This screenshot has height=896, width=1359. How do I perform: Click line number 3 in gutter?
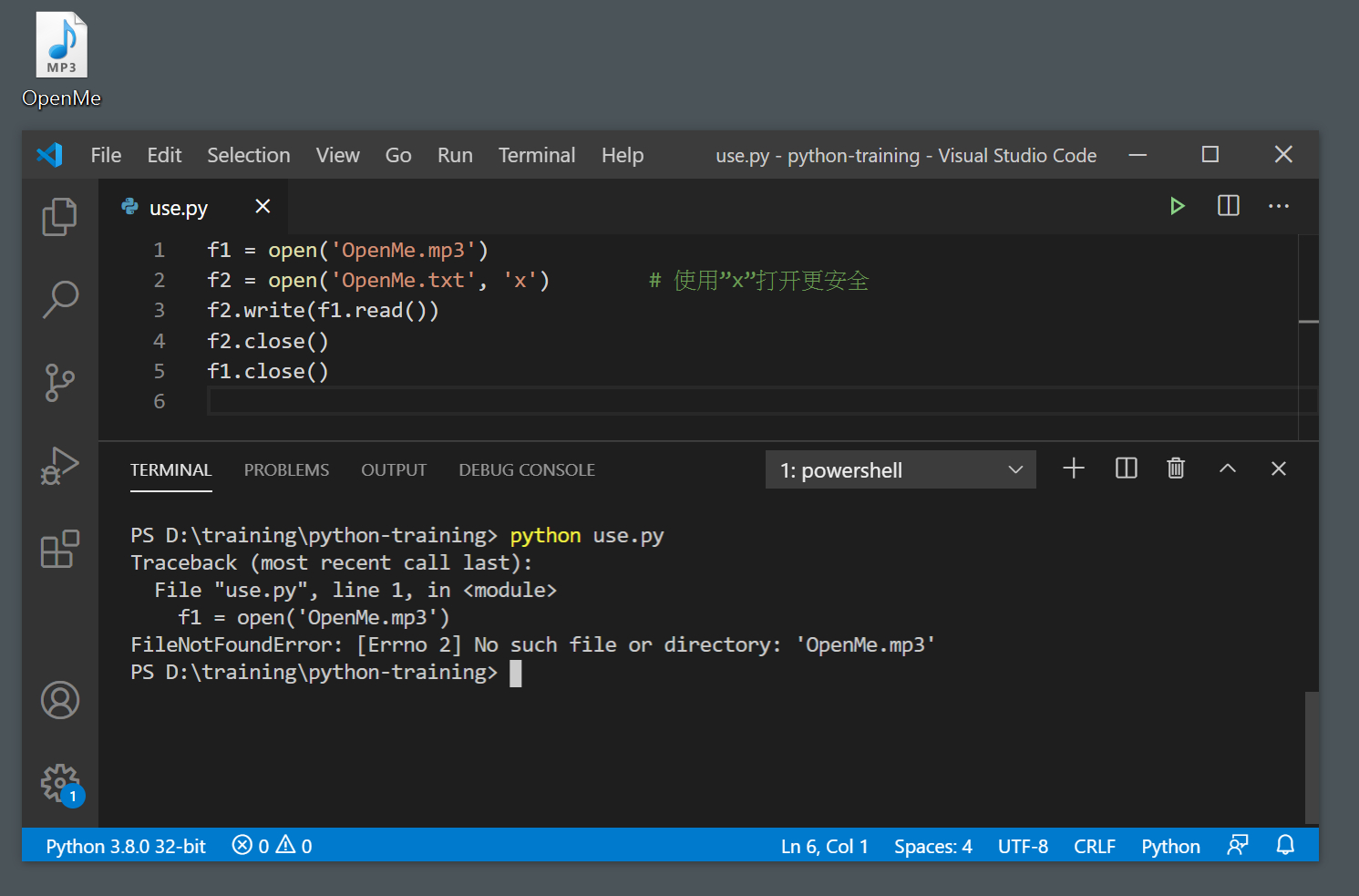pyautogui.click(x=160, y=310)
